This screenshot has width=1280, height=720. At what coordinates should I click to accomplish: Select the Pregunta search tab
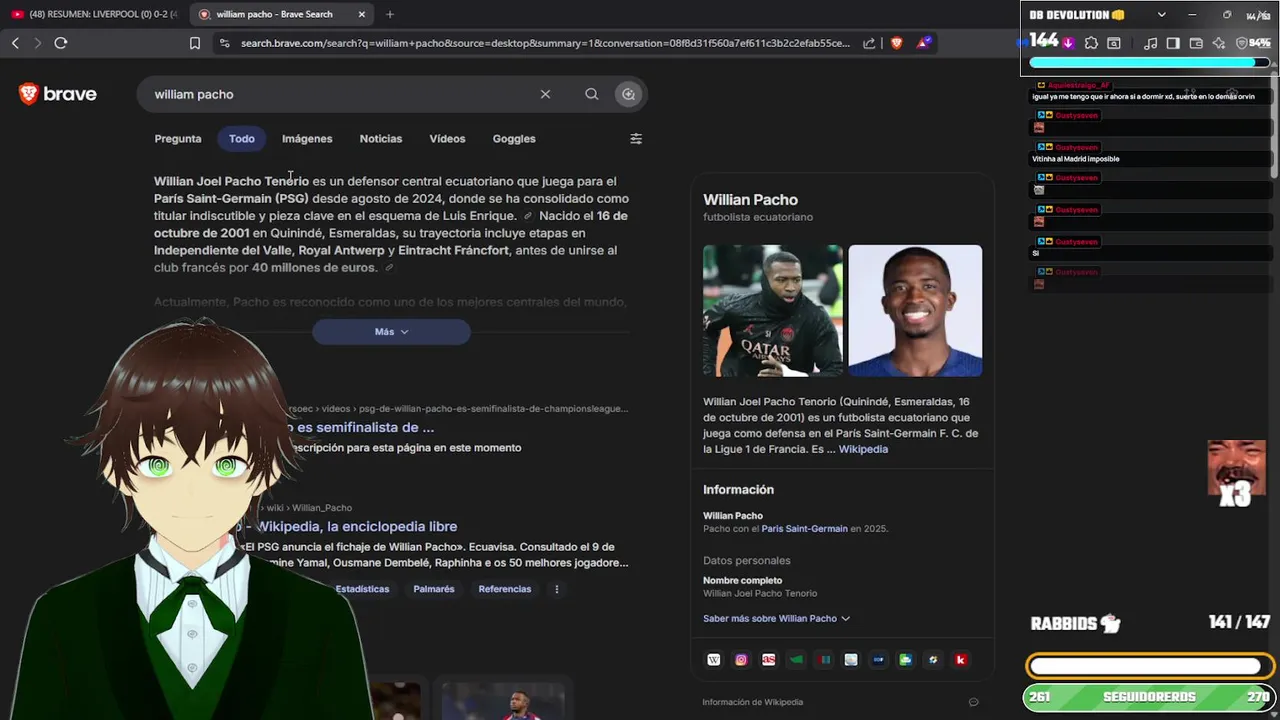[x=178, y=139]
